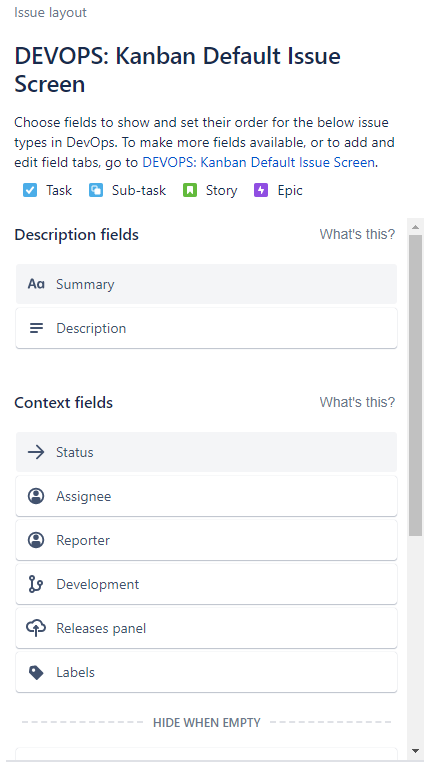
Task: Click the Status arrow icon
Action: pos(36,452)
